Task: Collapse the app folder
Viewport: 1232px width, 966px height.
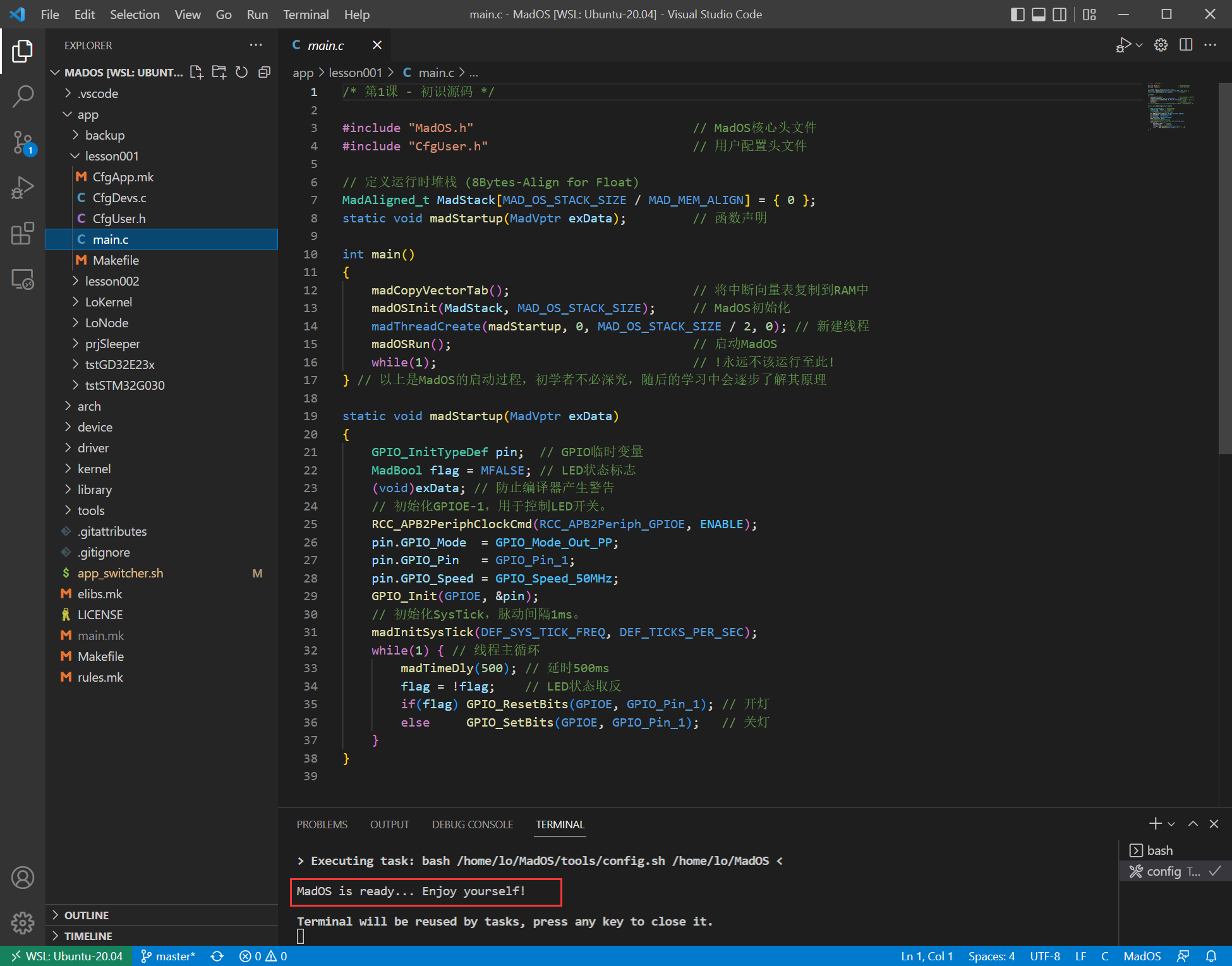Action: [162, 114]
